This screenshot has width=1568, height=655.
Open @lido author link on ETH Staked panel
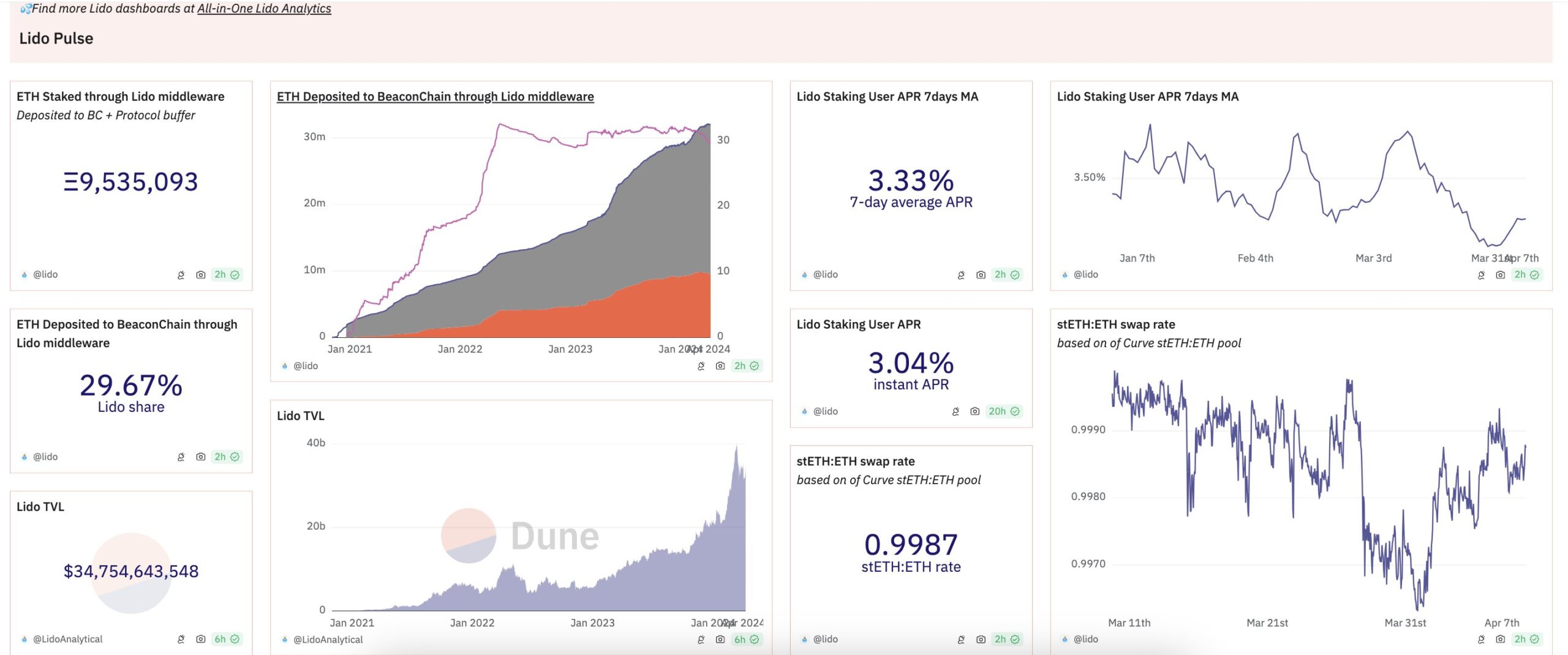45,275
